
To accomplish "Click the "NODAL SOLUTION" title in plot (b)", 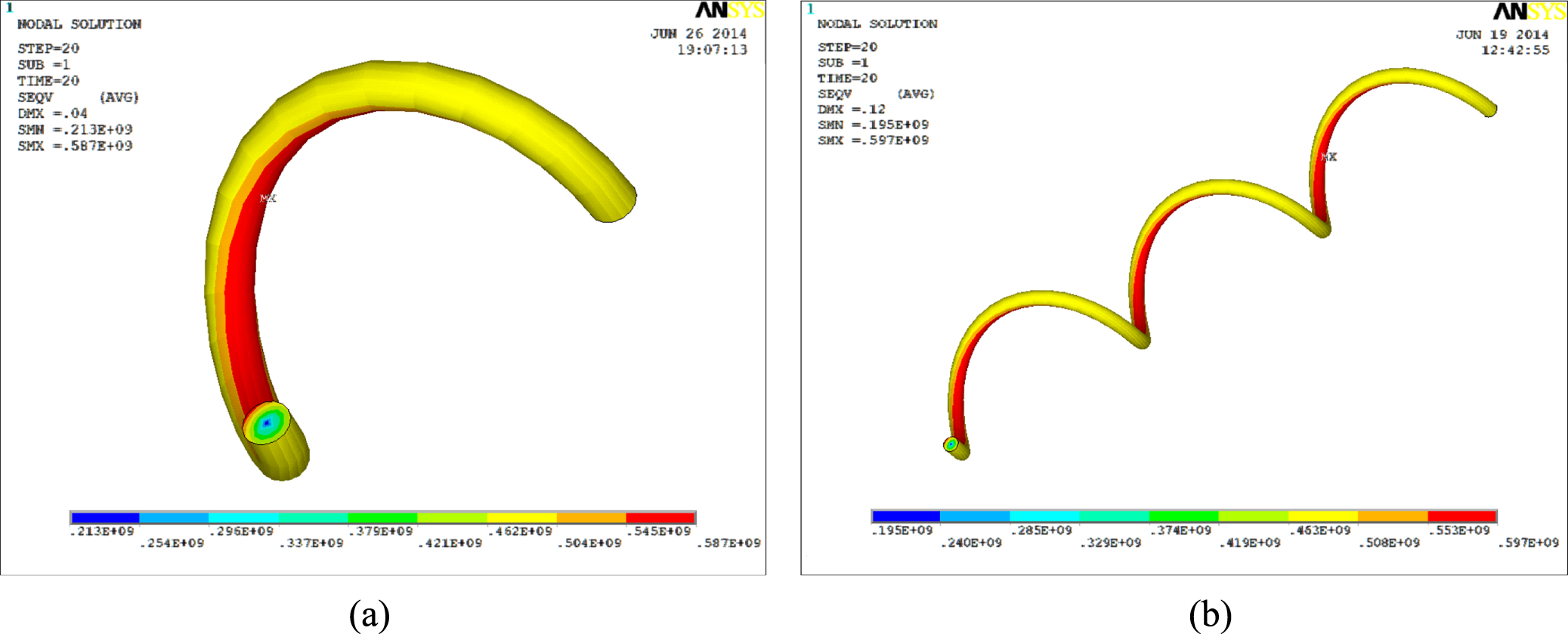I will 877,24.
